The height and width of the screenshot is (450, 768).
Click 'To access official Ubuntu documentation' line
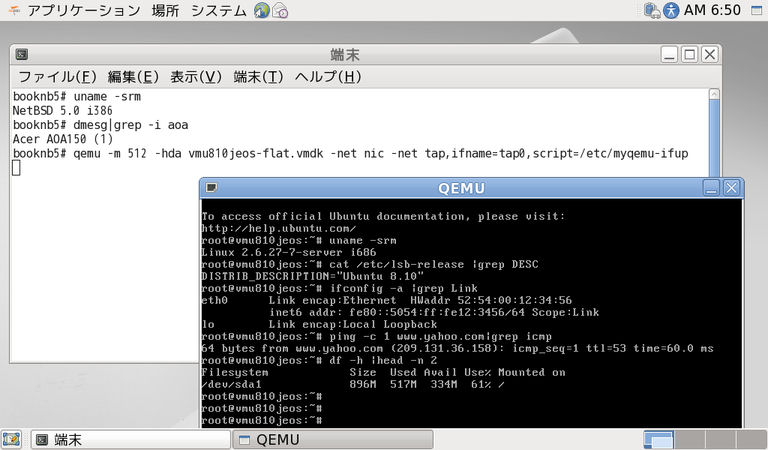point(384,216)
